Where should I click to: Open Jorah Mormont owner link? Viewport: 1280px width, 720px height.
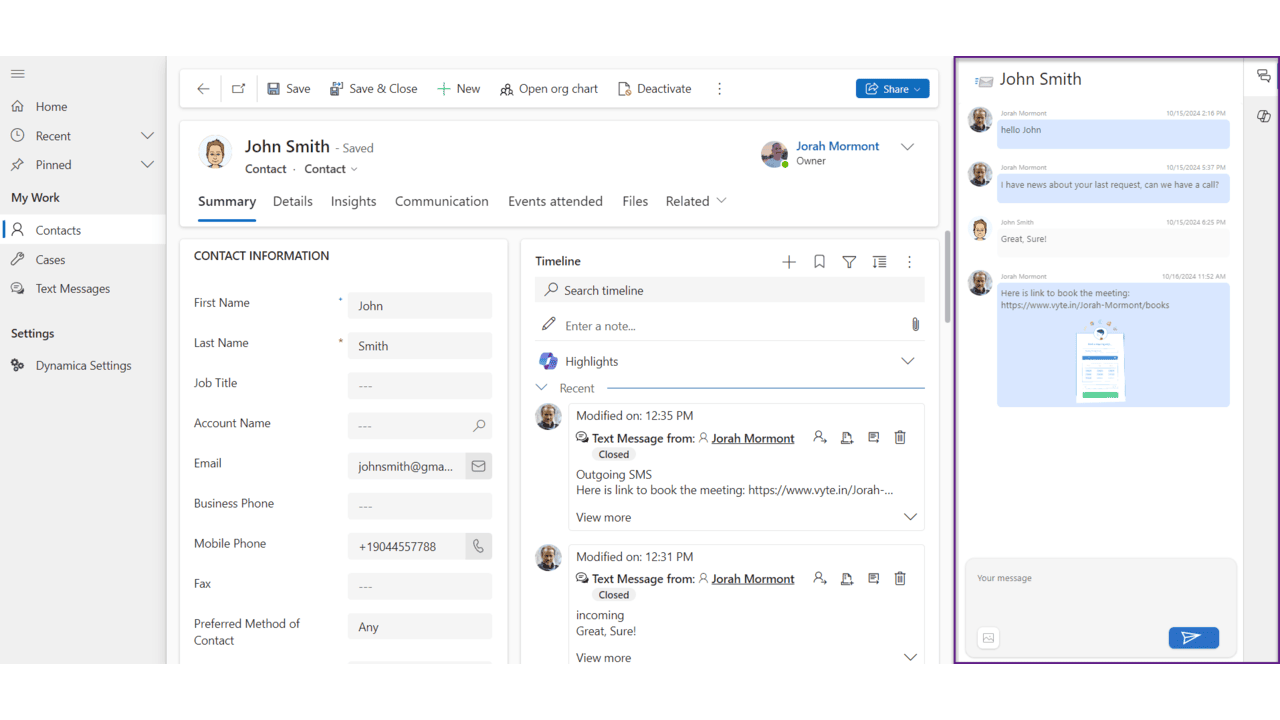click(837, 146)
